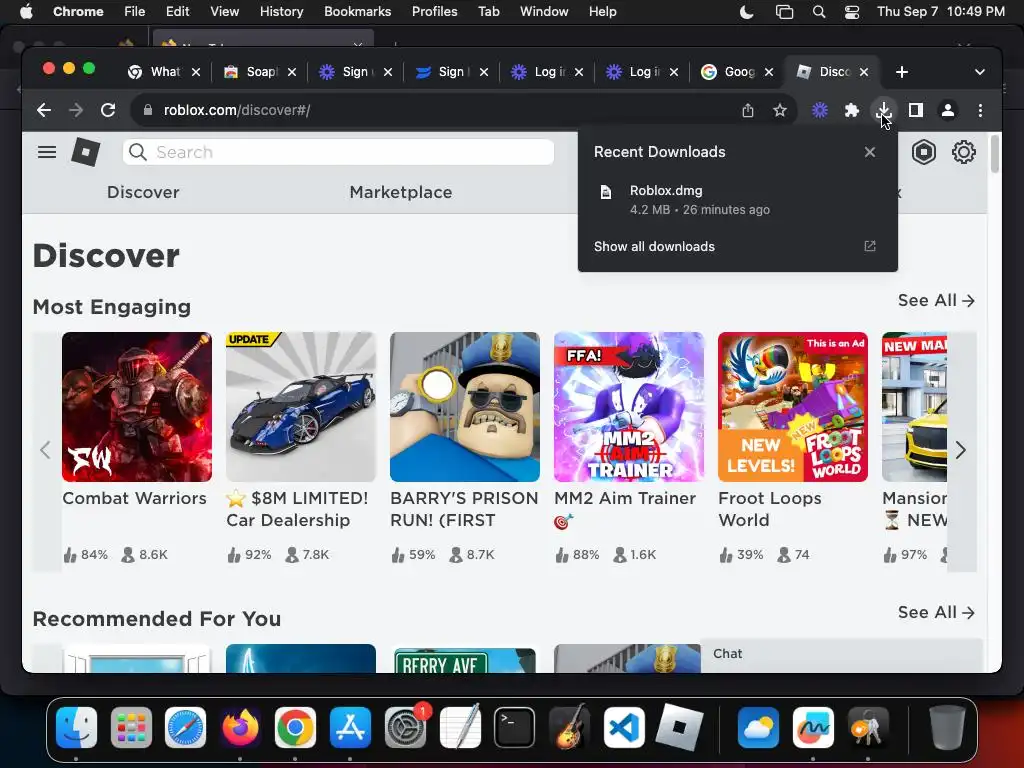Viewport: 1024px width, 768px height.
Task: Open Chrome's three-dot menu
Action: 980,110
